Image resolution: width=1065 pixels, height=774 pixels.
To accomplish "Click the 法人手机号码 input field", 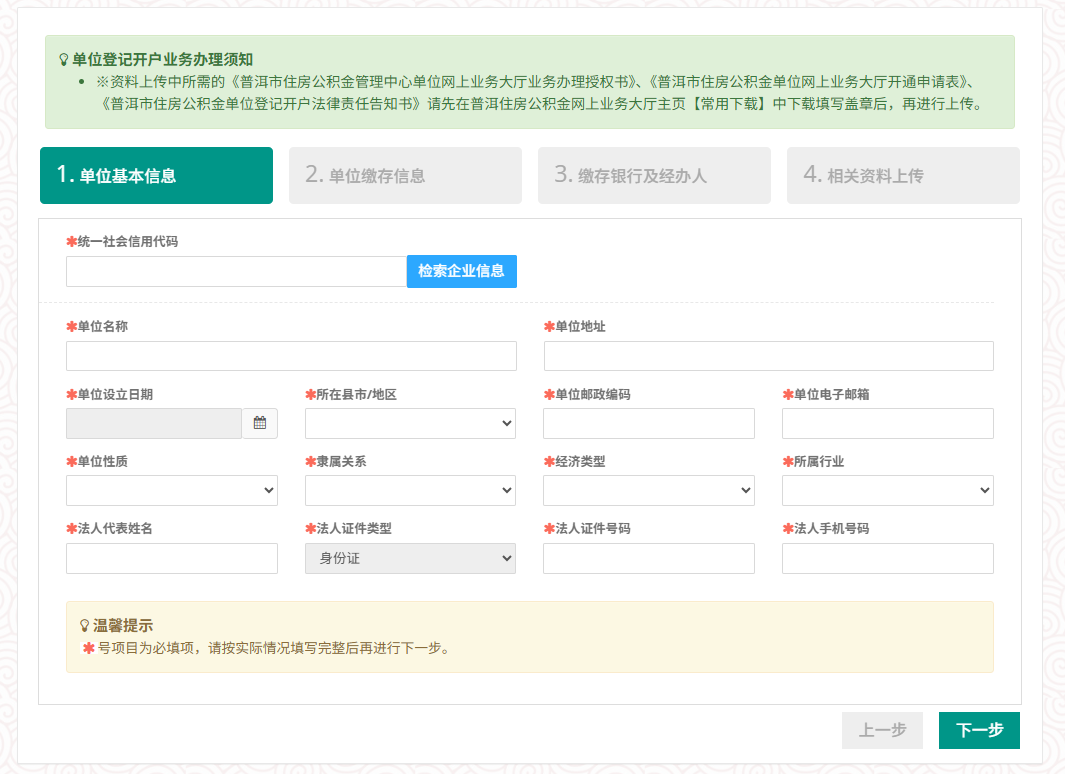I will (x=887, y=558).
